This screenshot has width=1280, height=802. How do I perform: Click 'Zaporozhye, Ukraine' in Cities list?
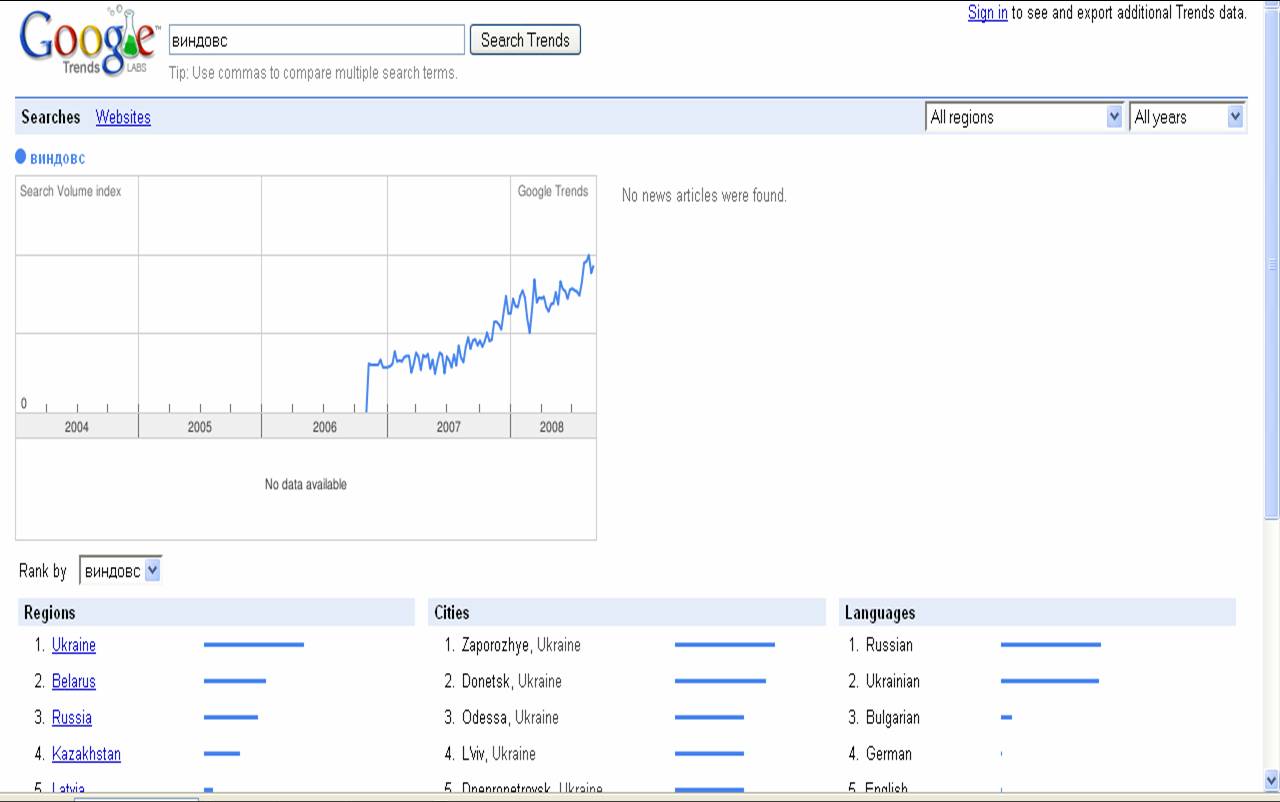coord(521,645)
